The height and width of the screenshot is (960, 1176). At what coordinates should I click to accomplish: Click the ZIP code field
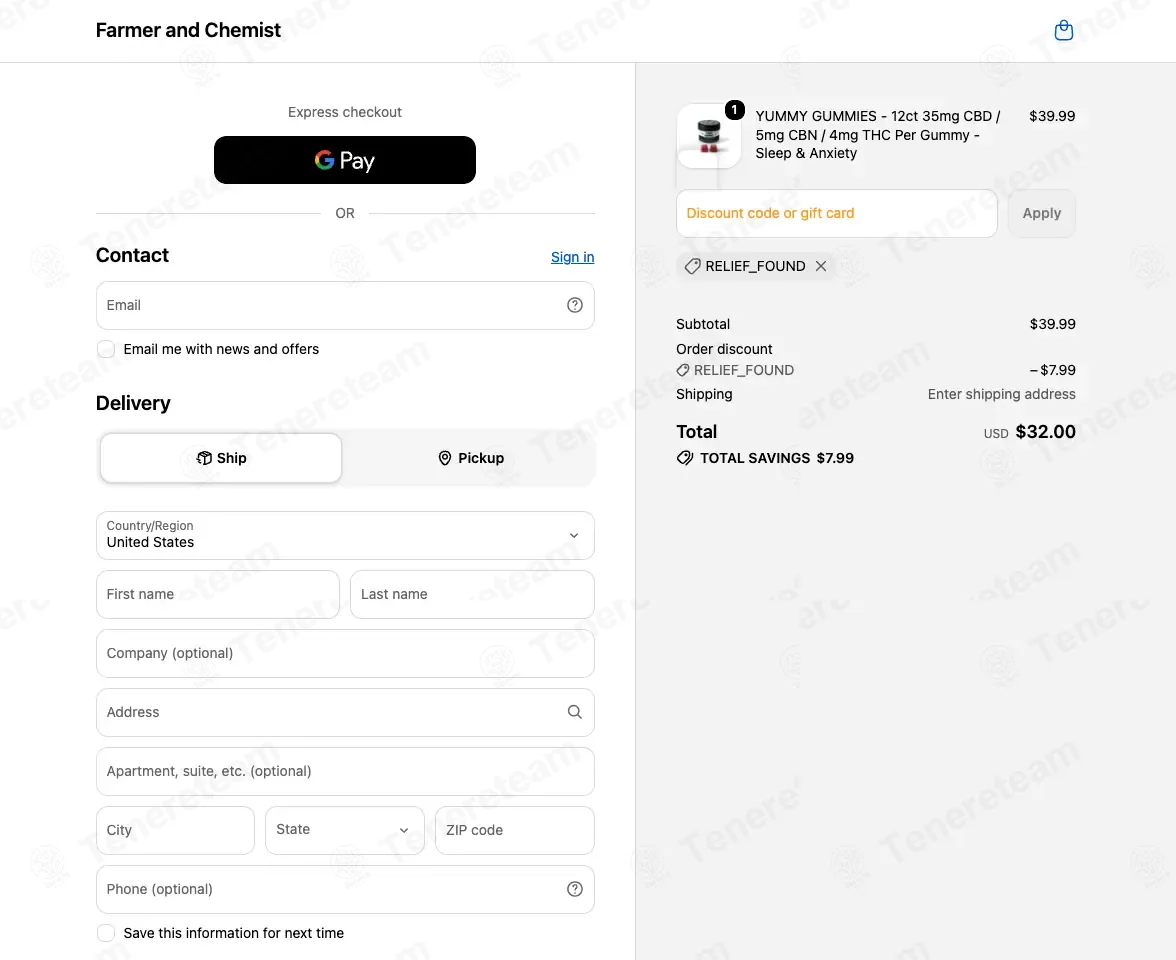click(515, 830)
